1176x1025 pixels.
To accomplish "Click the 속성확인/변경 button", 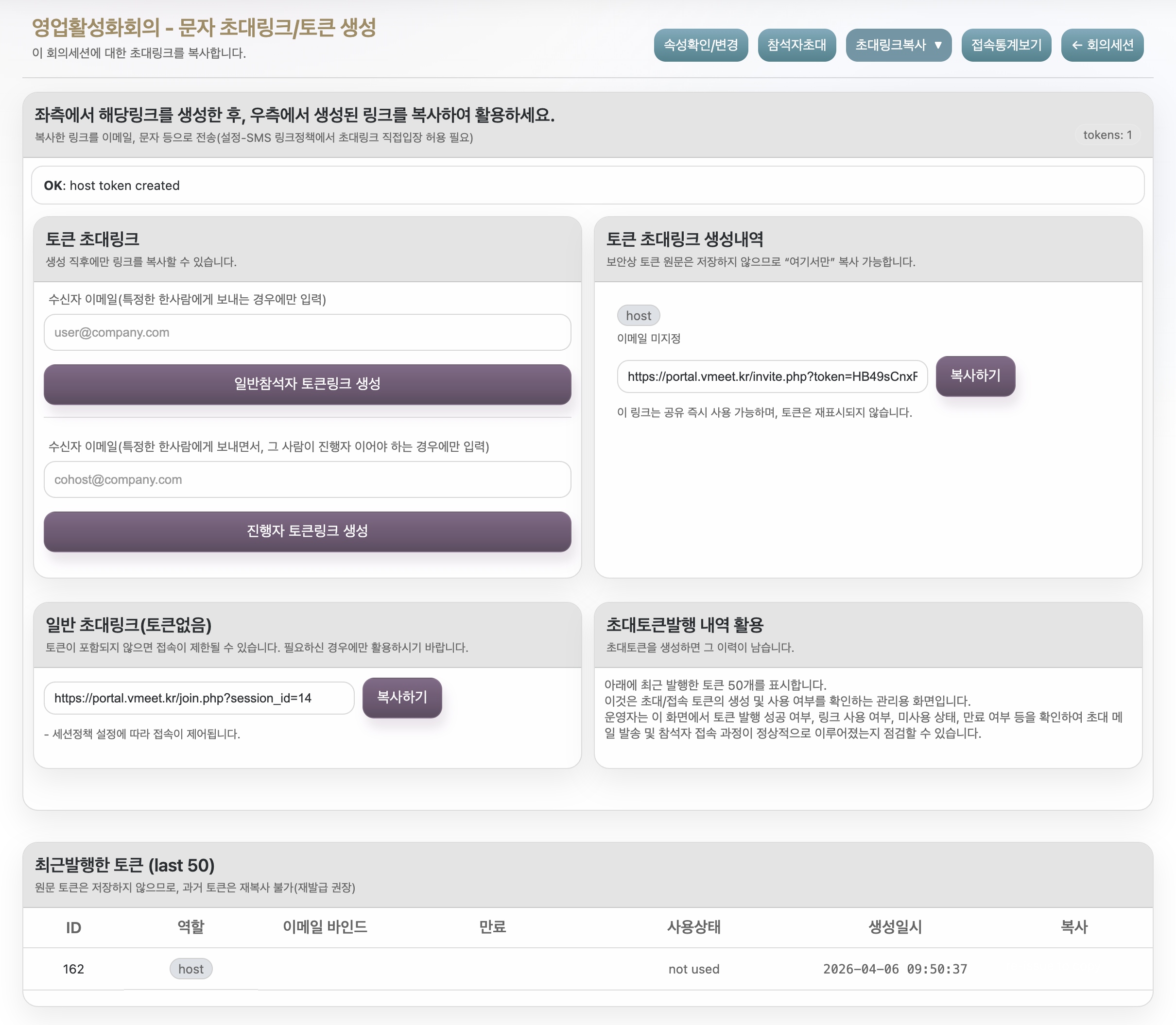I will coord(700,45).
